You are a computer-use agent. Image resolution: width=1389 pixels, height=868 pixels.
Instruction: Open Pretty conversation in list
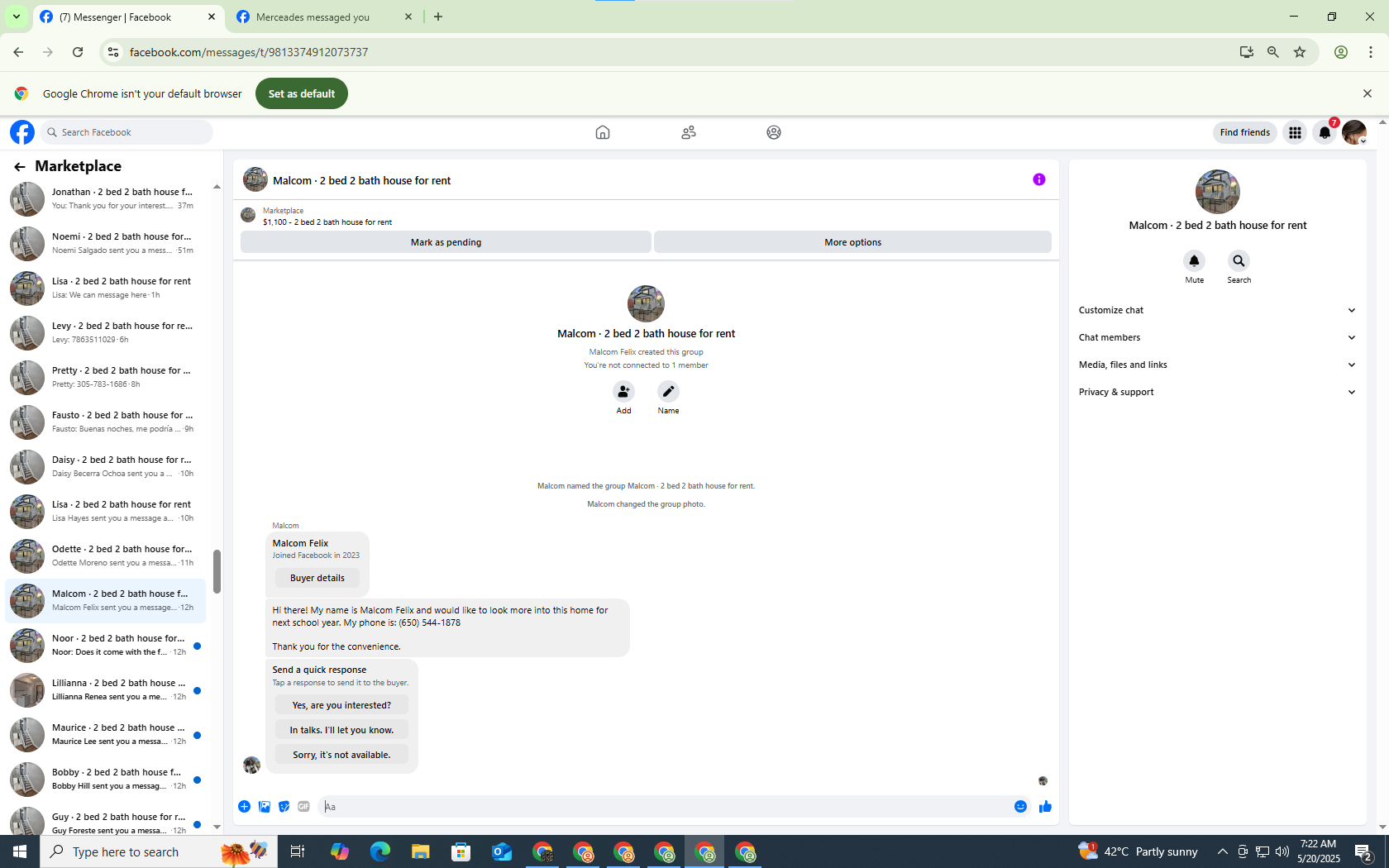(106, 377)
